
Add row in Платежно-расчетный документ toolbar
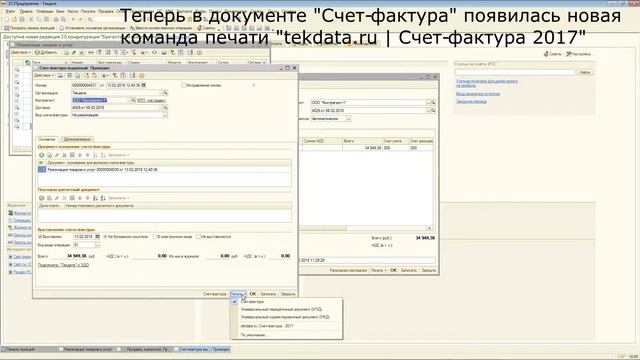42,198
